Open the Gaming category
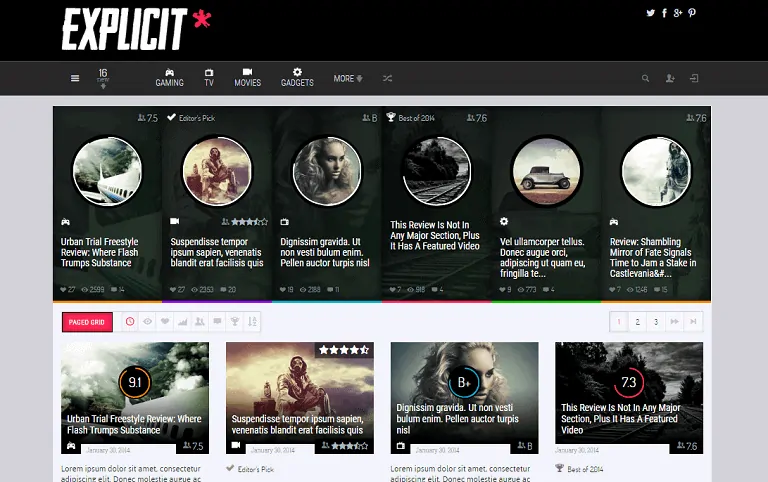Viewport: 768px width, 482px height. tap(169, 78)
